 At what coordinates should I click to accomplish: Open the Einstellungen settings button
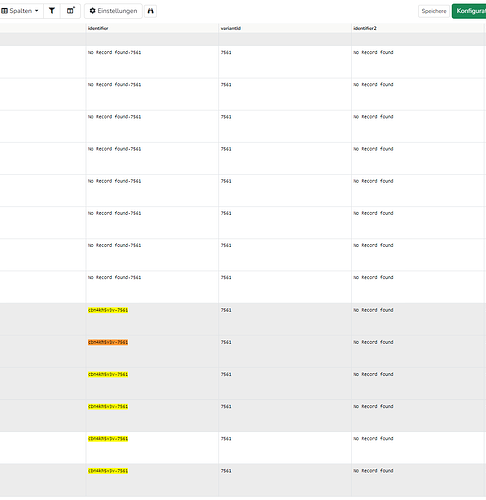point(113,11)
